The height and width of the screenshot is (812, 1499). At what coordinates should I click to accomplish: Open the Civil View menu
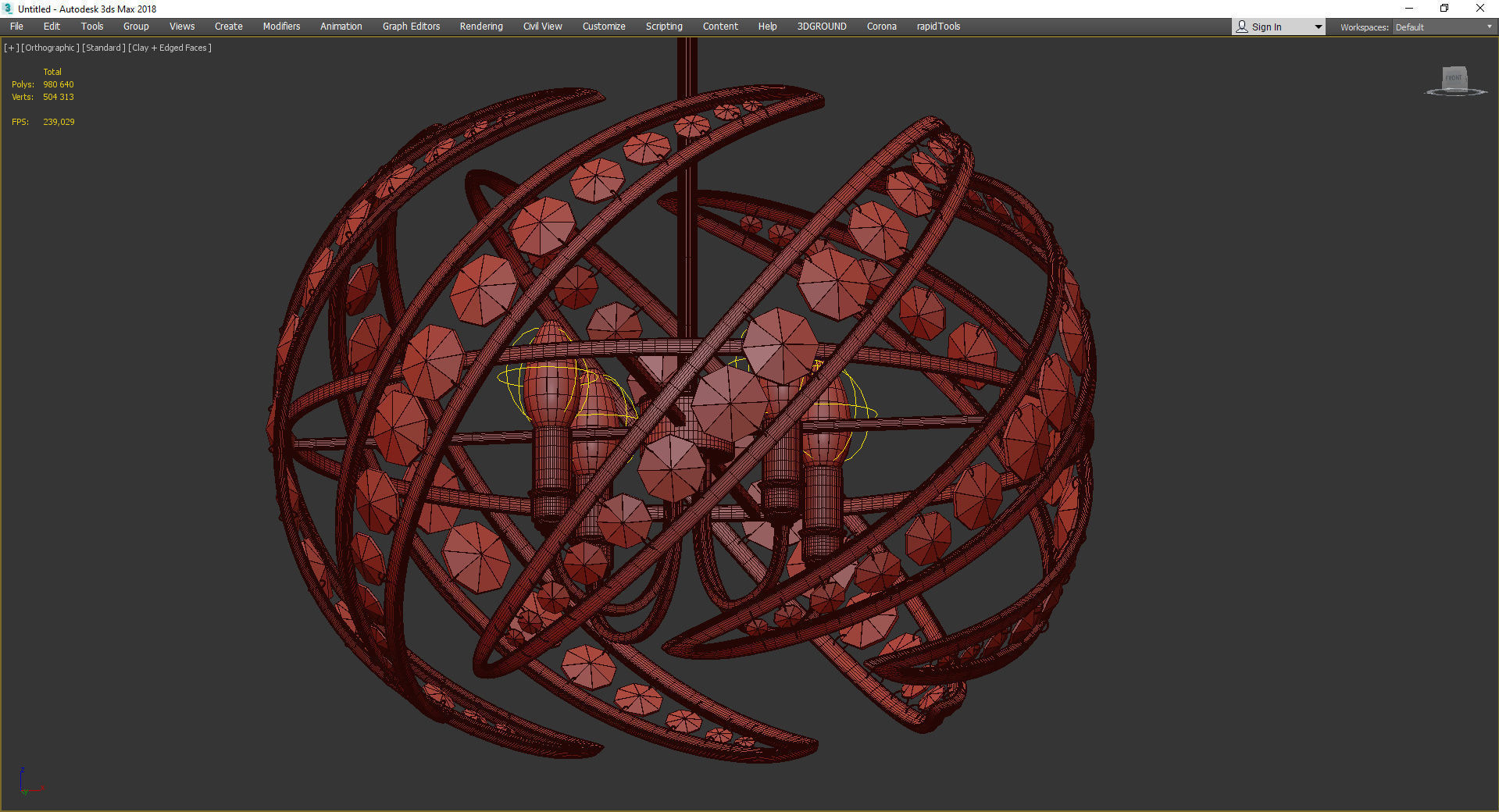[x=543, y=27]
